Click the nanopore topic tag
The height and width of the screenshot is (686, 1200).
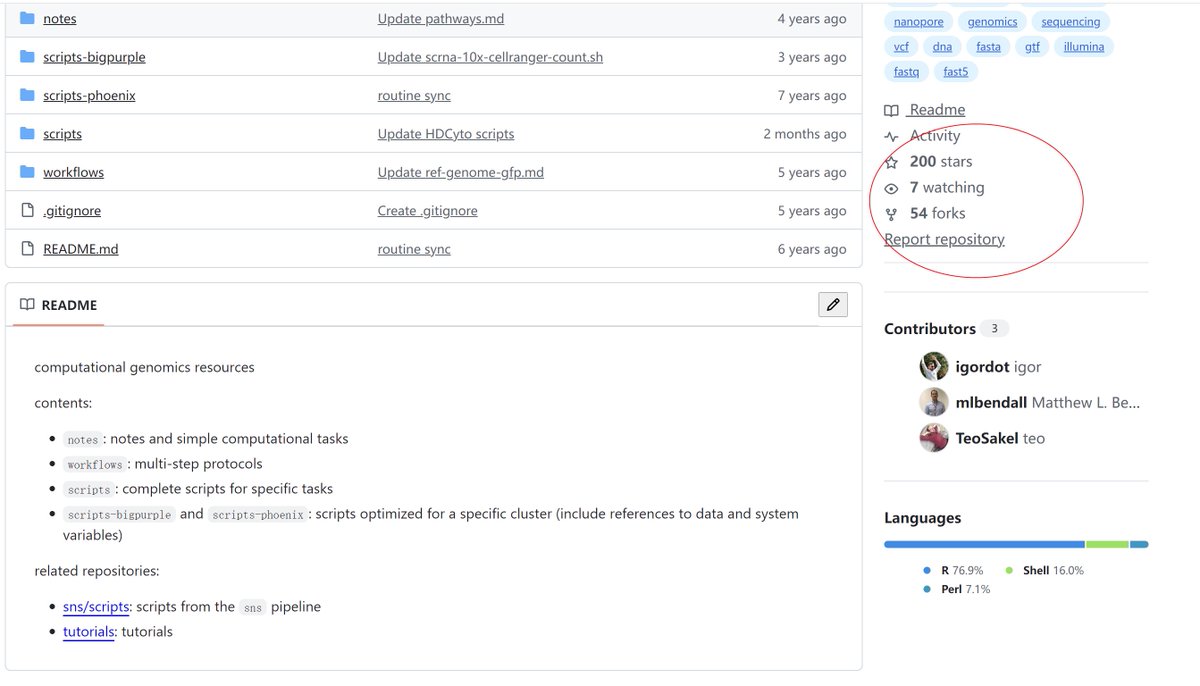tap(919, 22)
